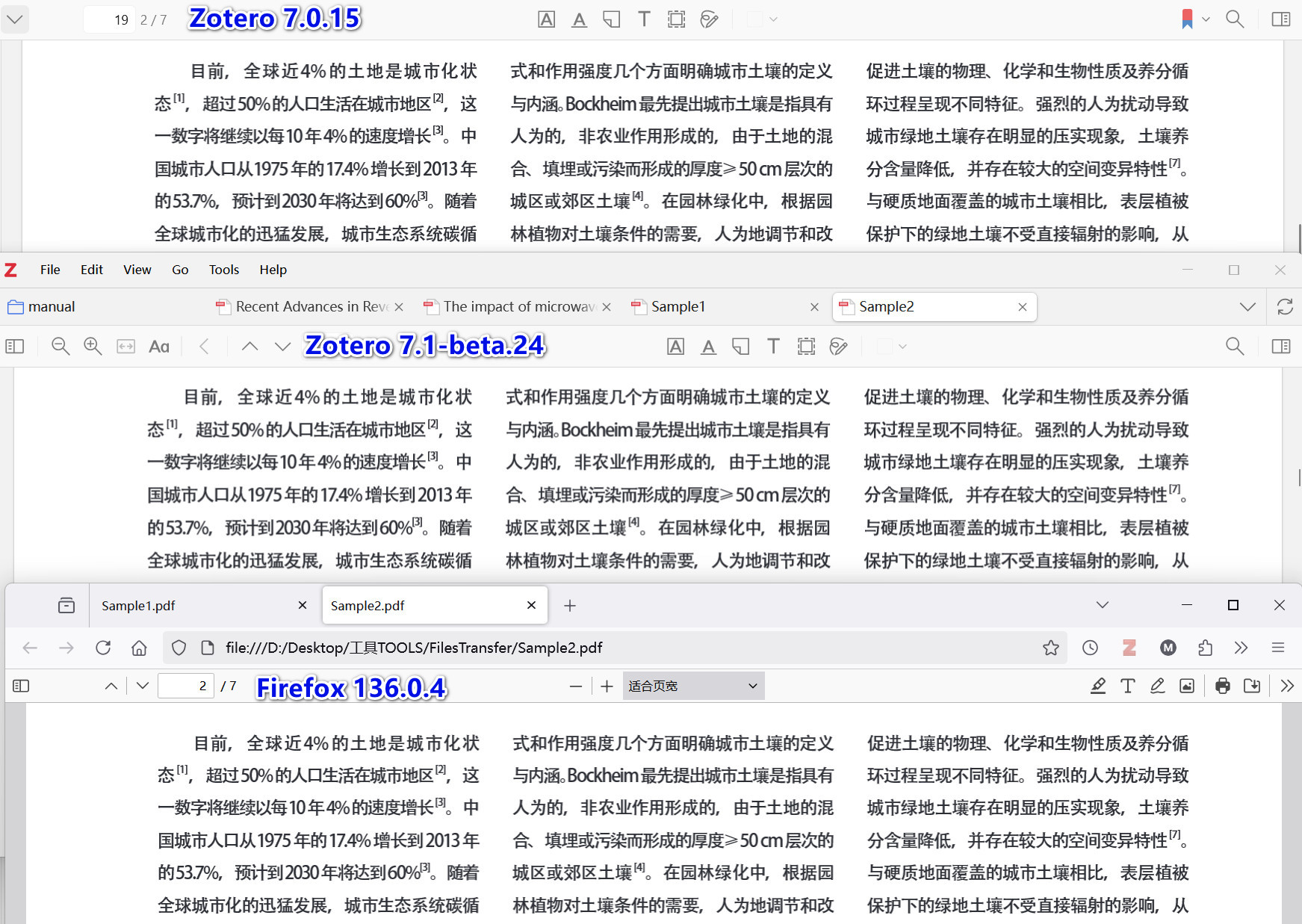Select text tool in Zotero 7.1 beta toolbar
The width and height of the screenshot is (1302, 924).
(x=773, y=347)
